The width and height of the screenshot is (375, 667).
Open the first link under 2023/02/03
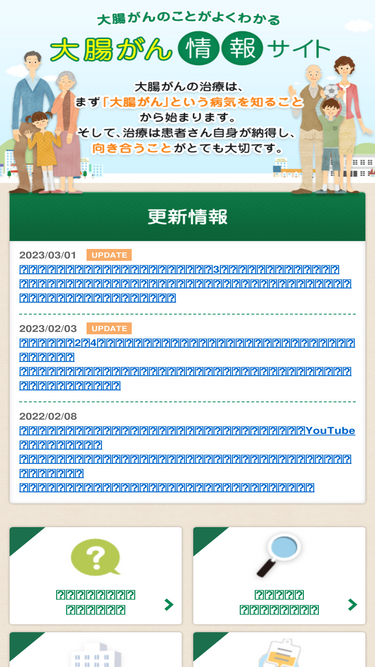(x=187, y=350)
